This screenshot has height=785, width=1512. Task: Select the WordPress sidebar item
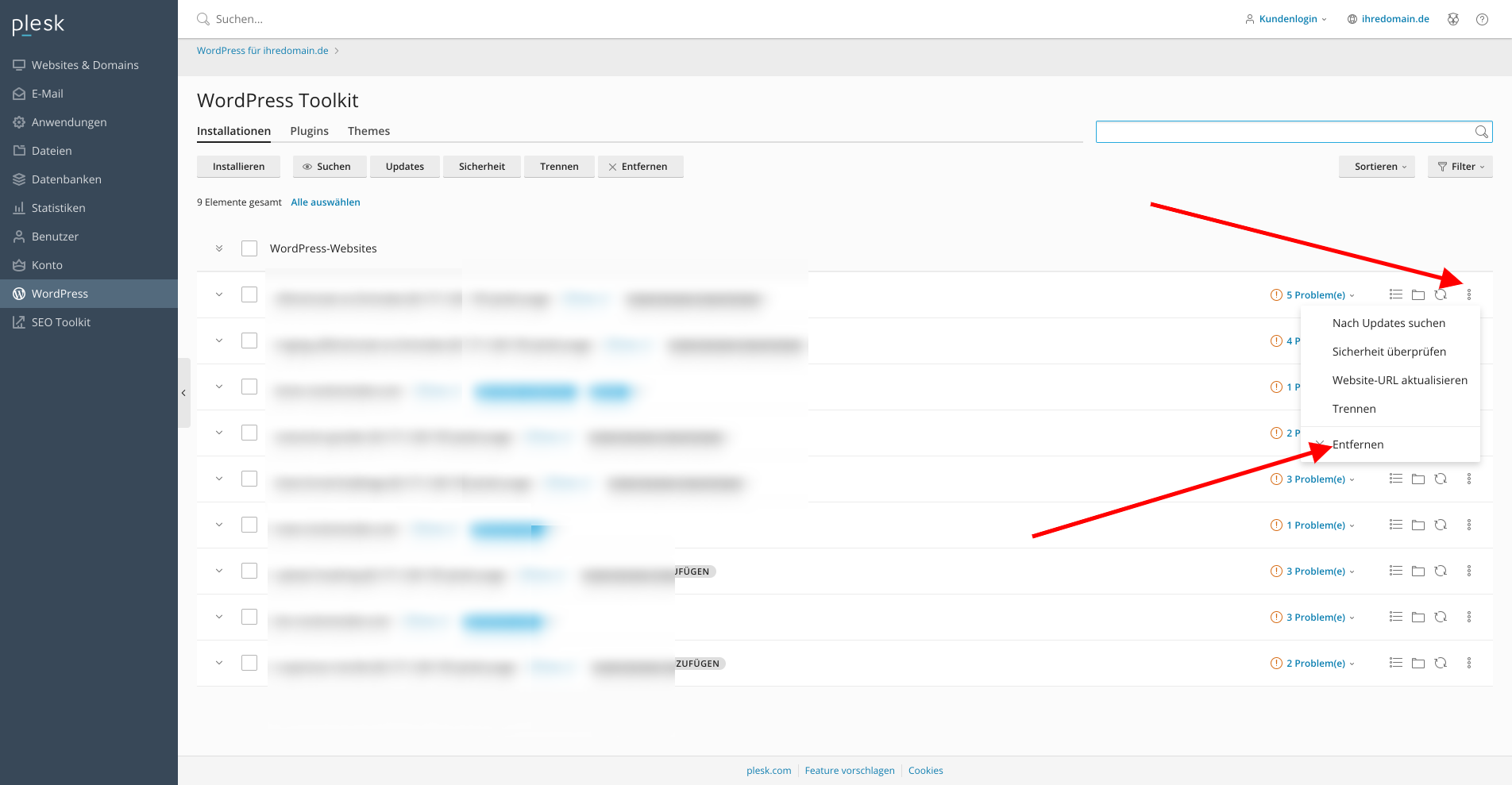pos(89,294)
